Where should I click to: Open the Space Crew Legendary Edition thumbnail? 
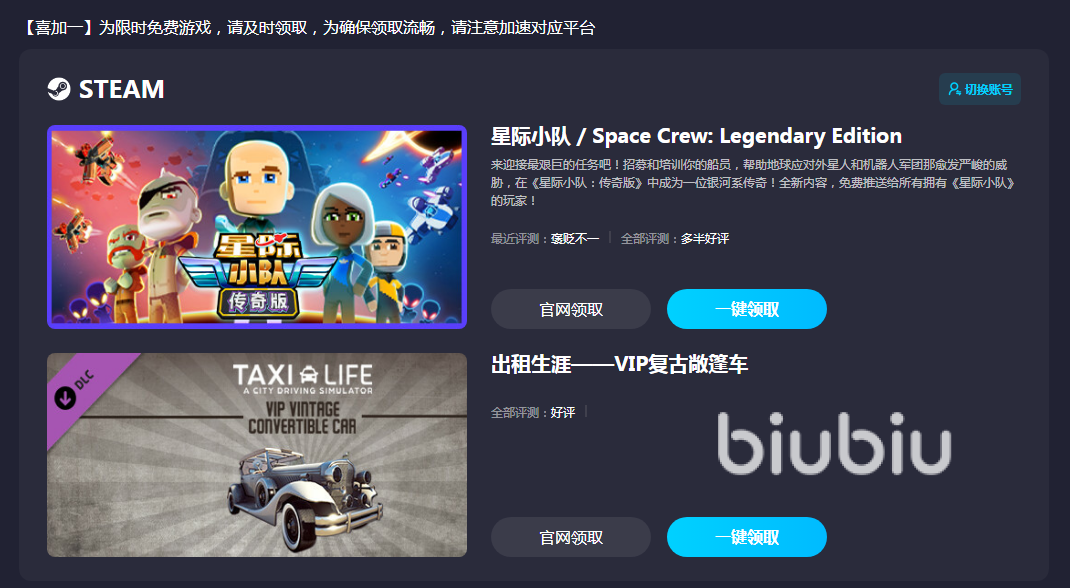[x=257, y=226]
